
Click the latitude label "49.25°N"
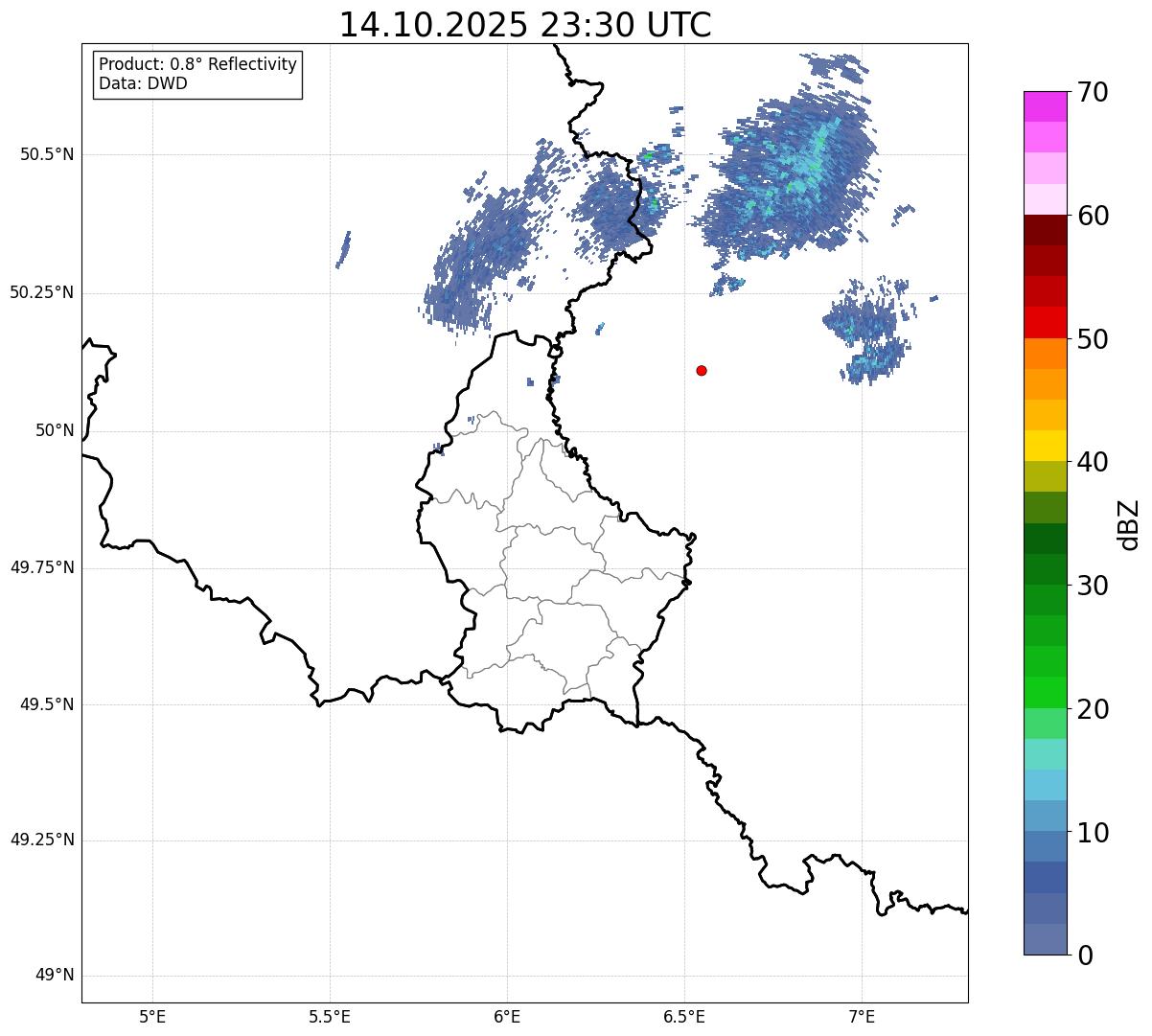[x=42, y=840]
